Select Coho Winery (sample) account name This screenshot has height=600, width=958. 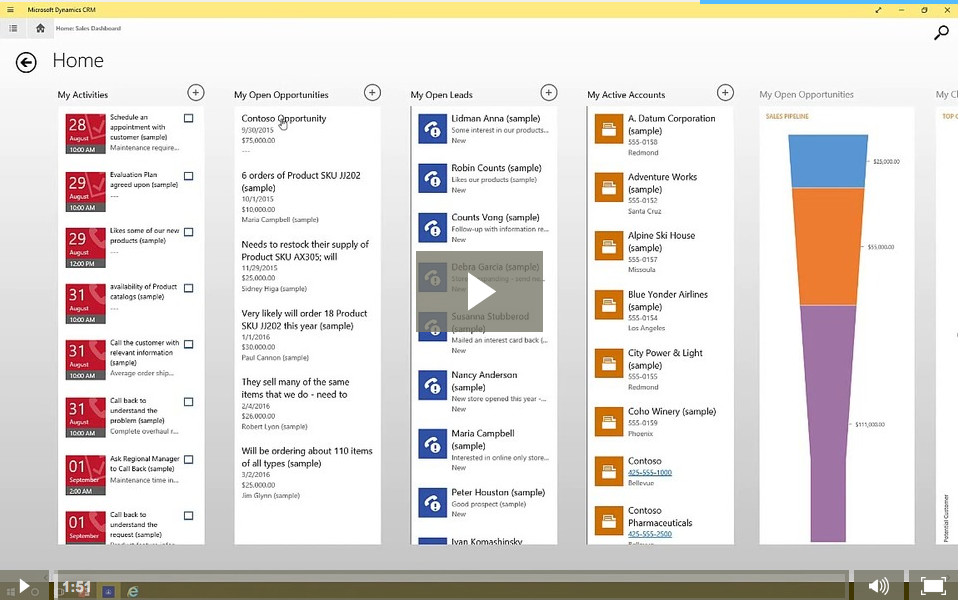click(672, 412)
